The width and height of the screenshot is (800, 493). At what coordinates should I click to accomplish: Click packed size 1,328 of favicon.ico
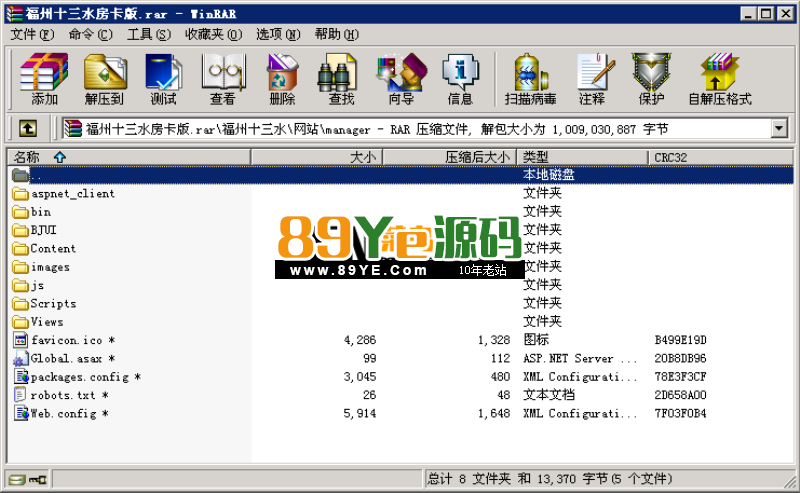coord(494,340)
